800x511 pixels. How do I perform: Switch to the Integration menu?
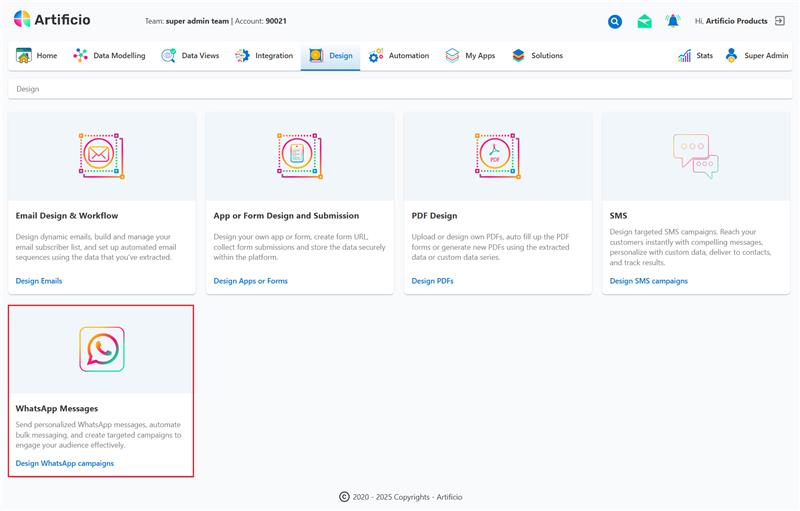click(x=274, y=56)
